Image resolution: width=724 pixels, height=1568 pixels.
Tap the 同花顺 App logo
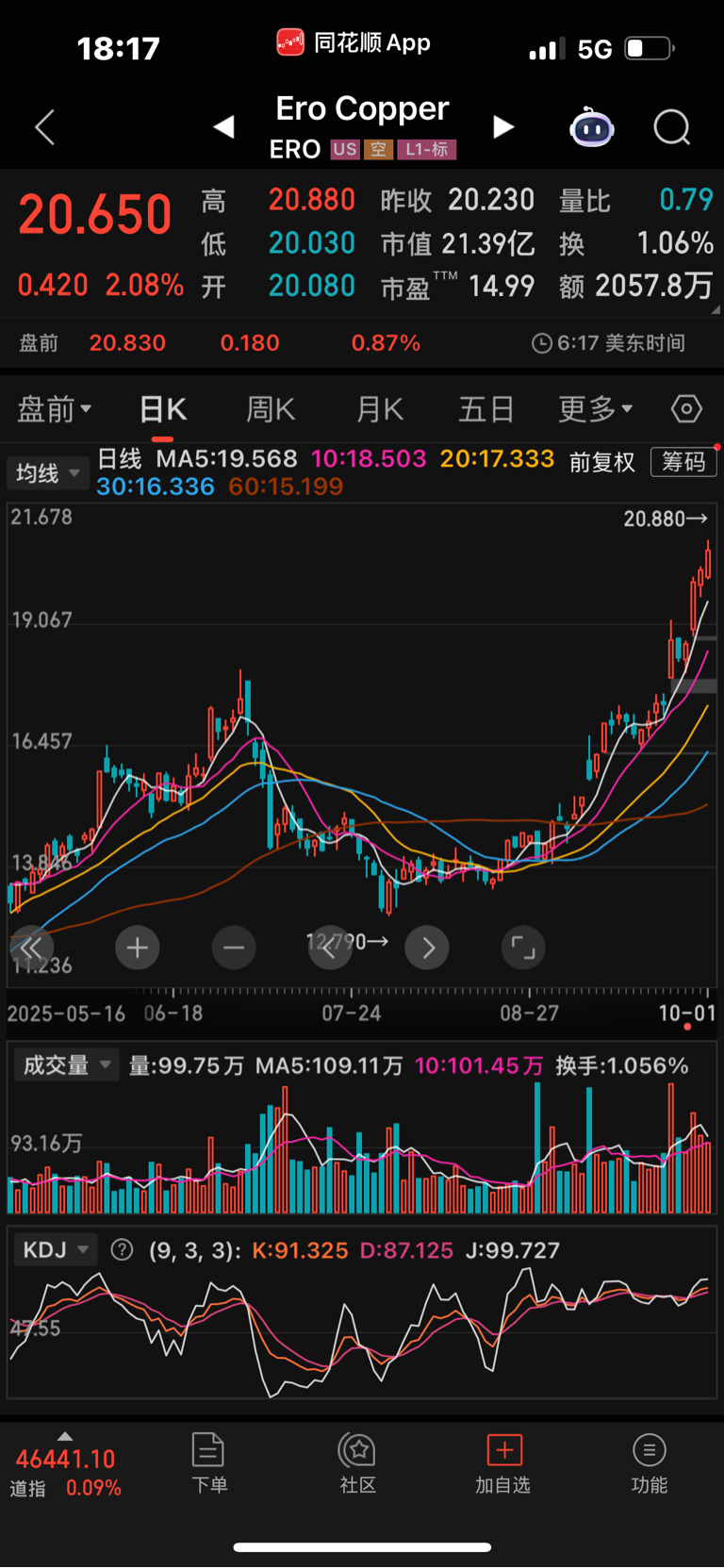[289, 42]
